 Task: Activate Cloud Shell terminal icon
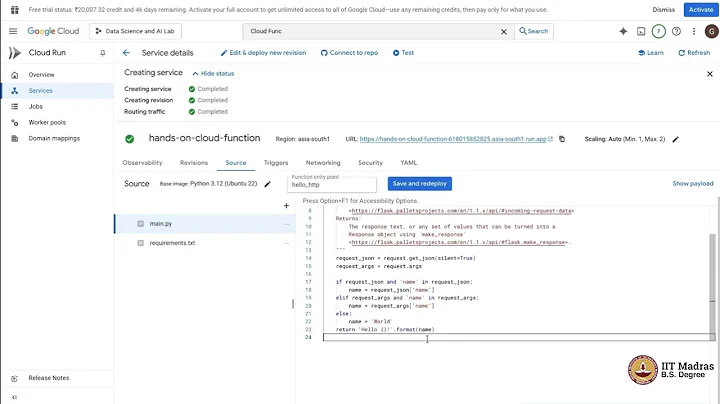(641, 31)
